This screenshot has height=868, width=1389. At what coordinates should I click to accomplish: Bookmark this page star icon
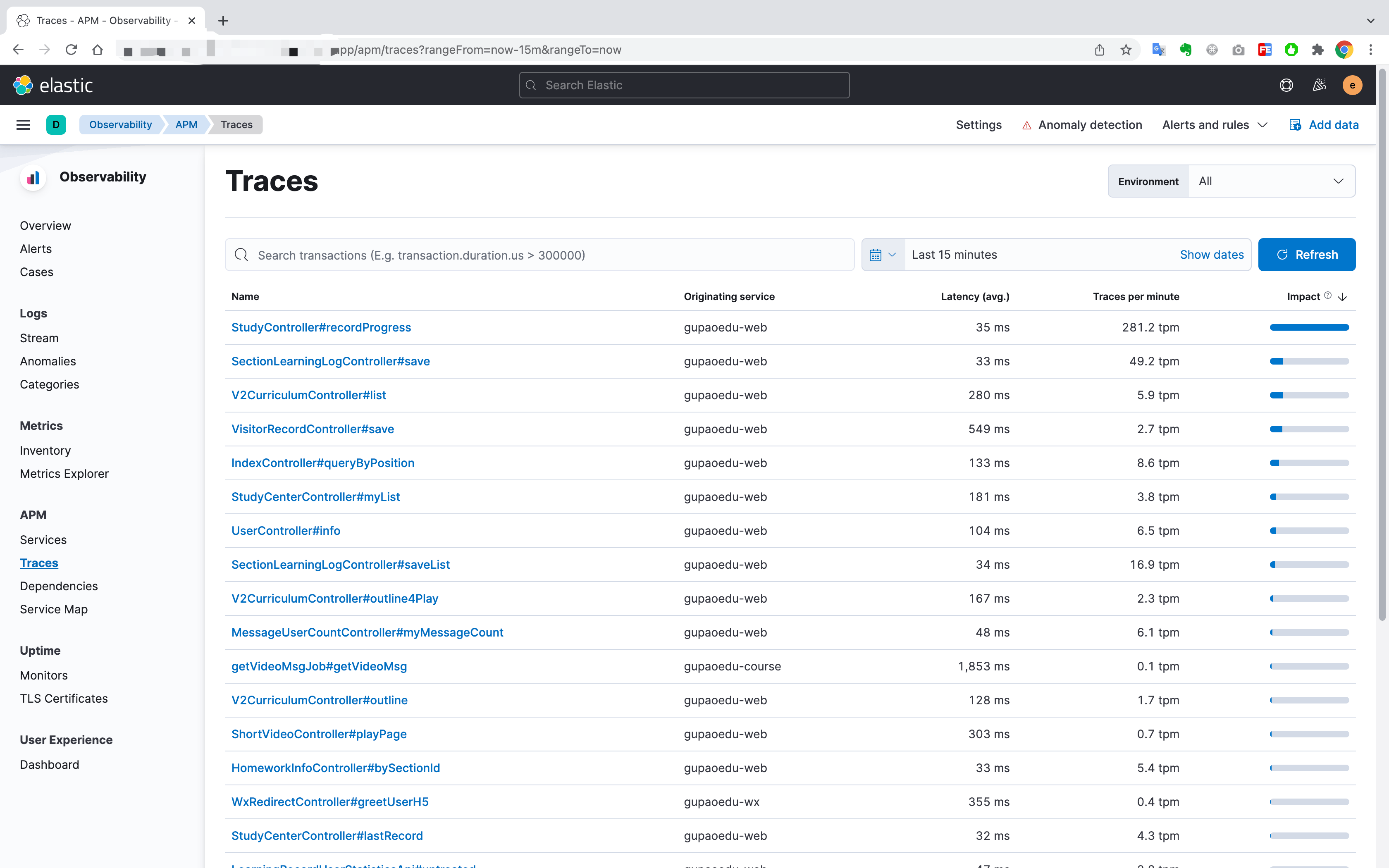point(1126,50)
